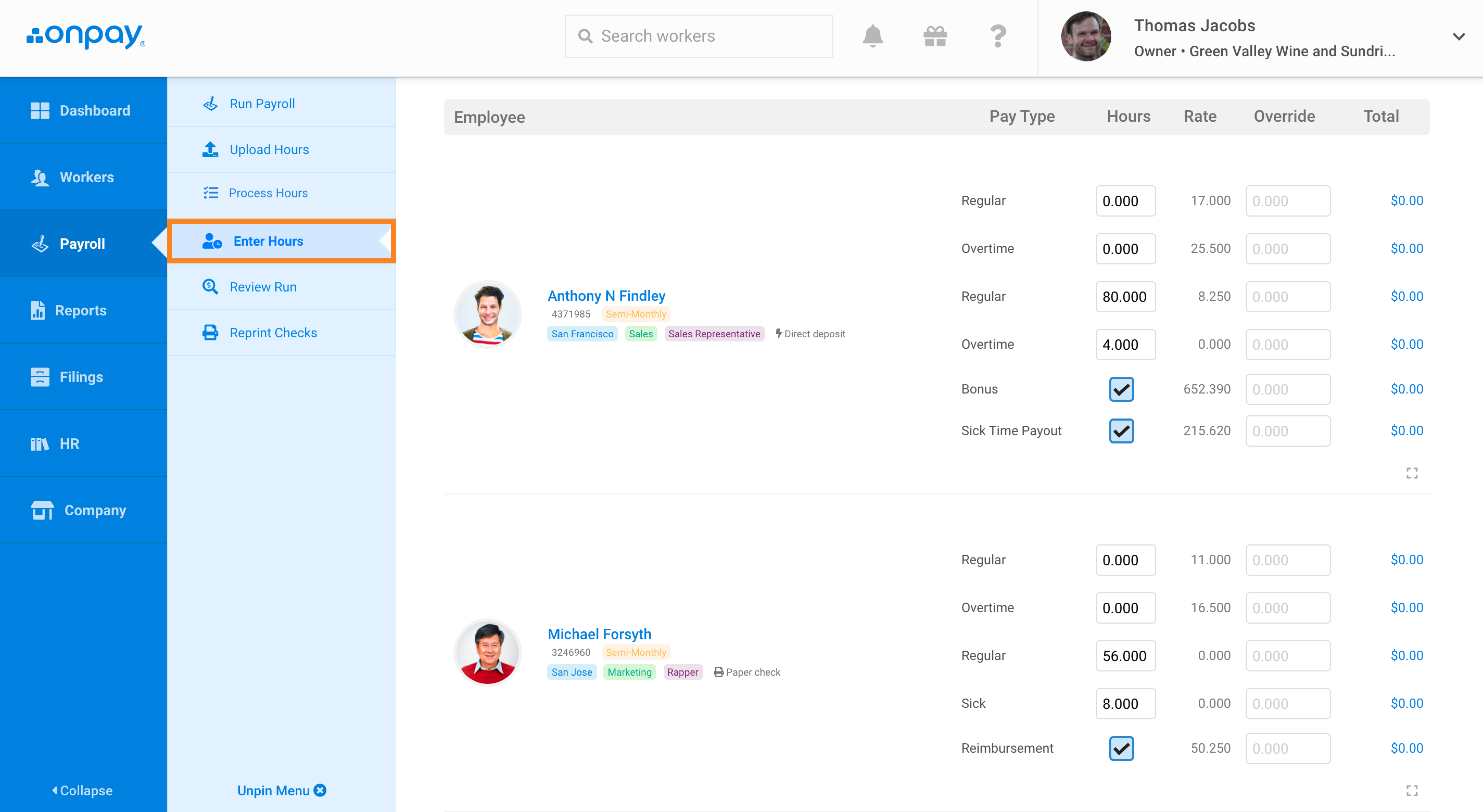Click Michael's Sick hours field showing 8.000

1125,704
